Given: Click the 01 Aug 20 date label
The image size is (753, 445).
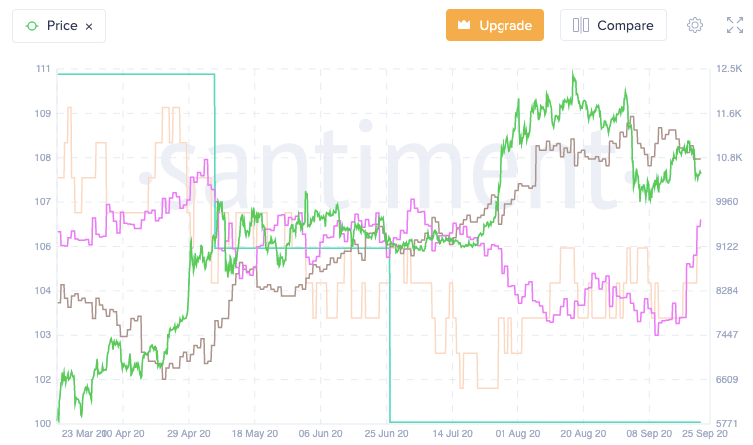Looking at the screenshot, I should coord(516,434).
